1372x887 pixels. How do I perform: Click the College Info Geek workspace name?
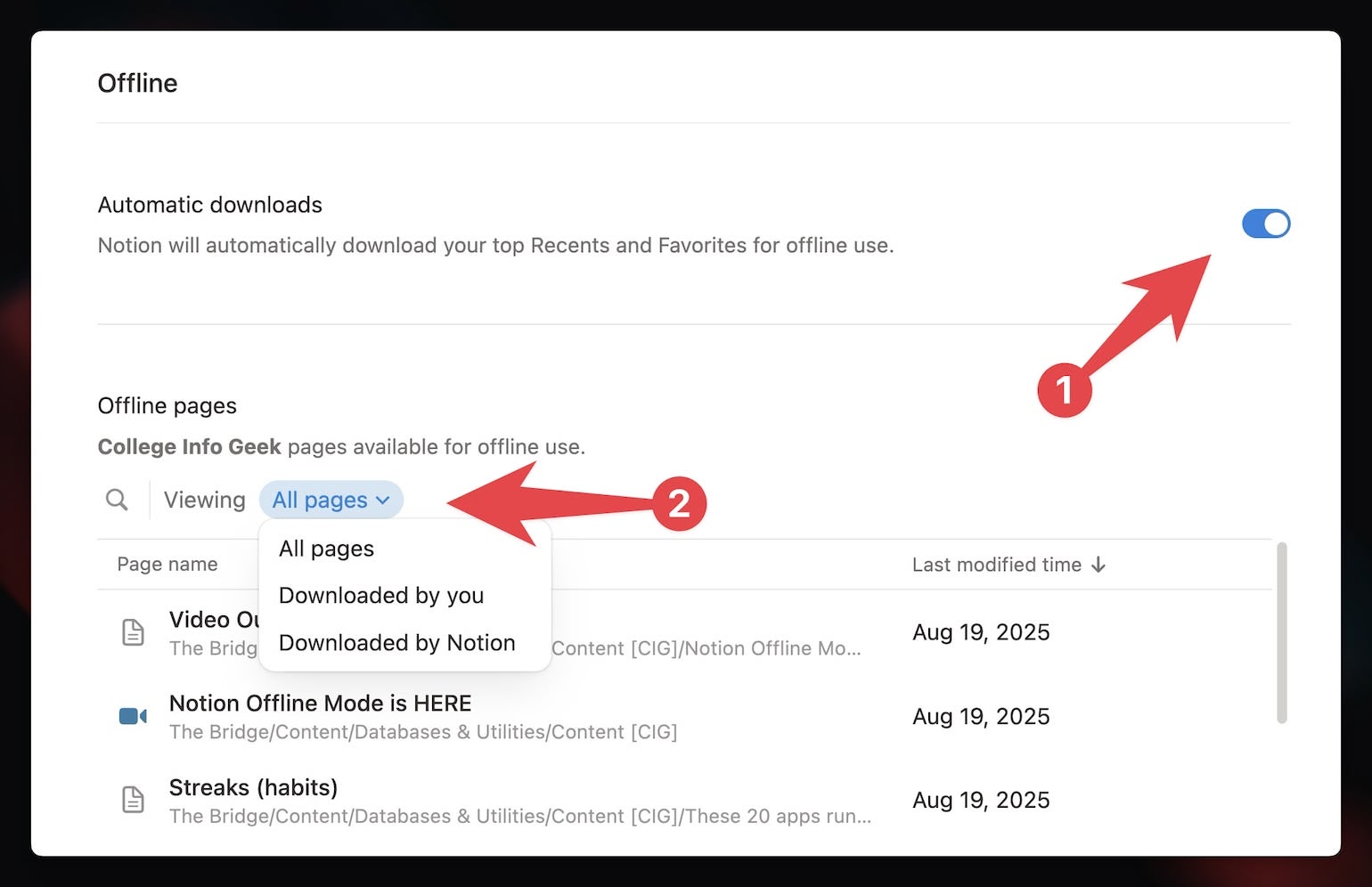click(189, 446)
